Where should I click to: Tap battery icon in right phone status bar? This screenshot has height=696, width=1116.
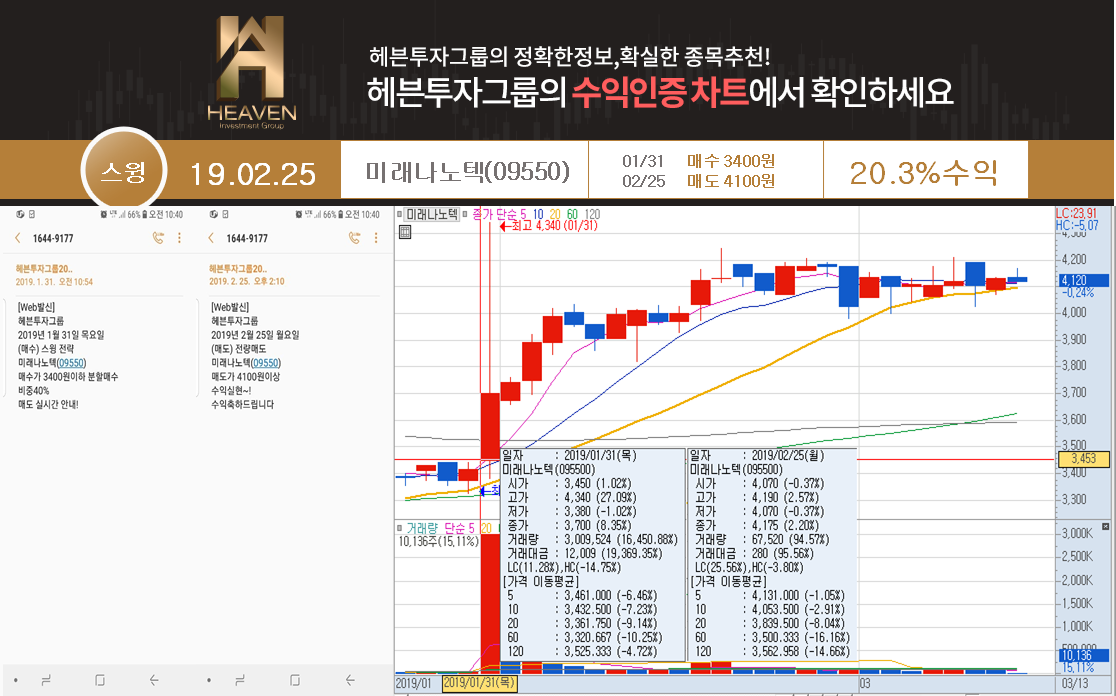click(x=340, y=214)
